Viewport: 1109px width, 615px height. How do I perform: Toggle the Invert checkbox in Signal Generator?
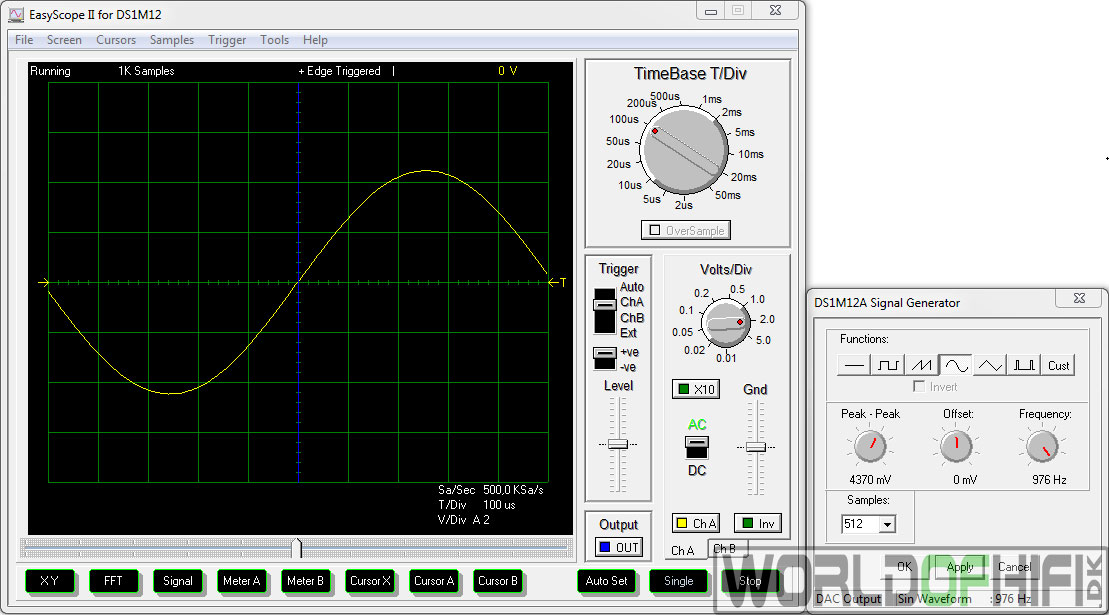(x=919, y=387)
